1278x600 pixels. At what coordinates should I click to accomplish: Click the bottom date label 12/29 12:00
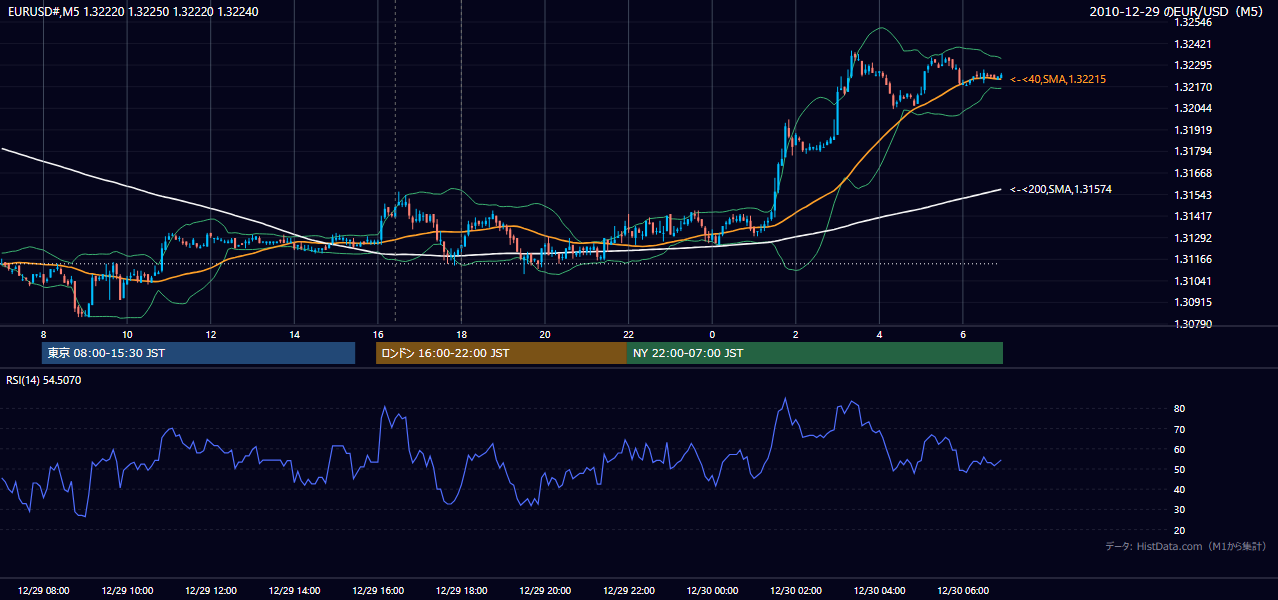click(x=210, y=591)
